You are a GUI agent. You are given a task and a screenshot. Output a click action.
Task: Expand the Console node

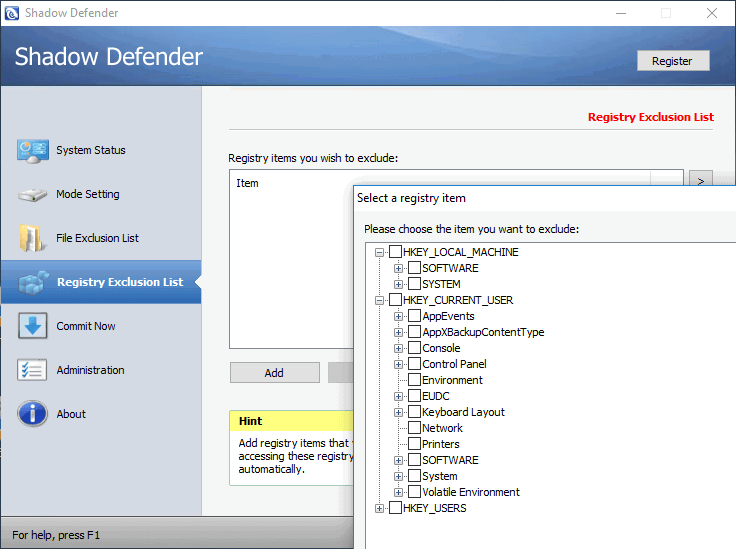pyautogui.click(x=398, y=348)
